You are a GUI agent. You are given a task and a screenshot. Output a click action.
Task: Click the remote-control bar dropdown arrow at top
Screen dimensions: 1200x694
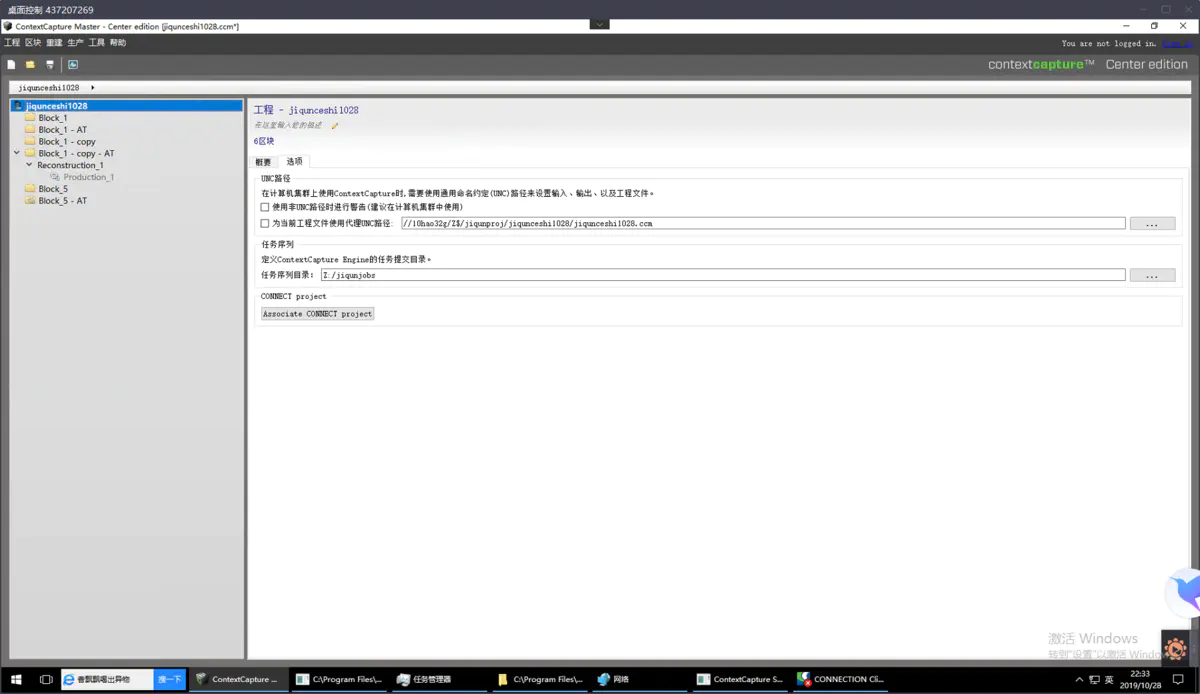[x=599, y=24]
